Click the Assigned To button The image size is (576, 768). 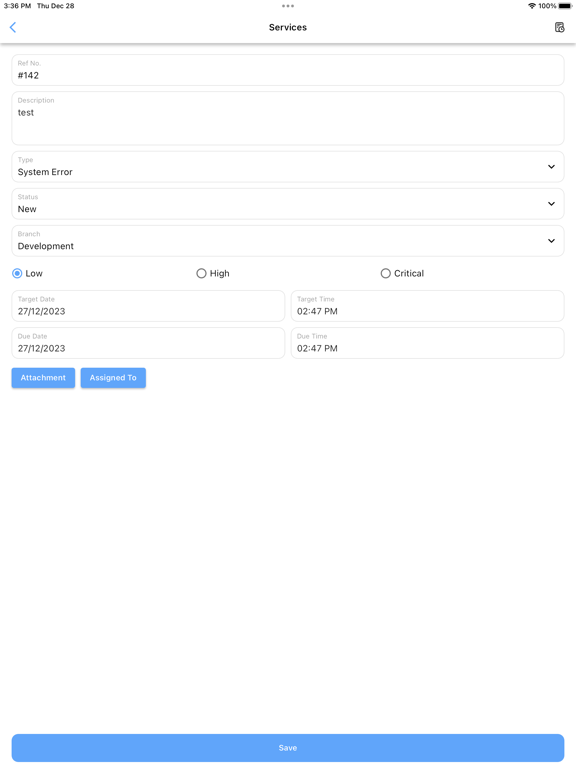113,378
